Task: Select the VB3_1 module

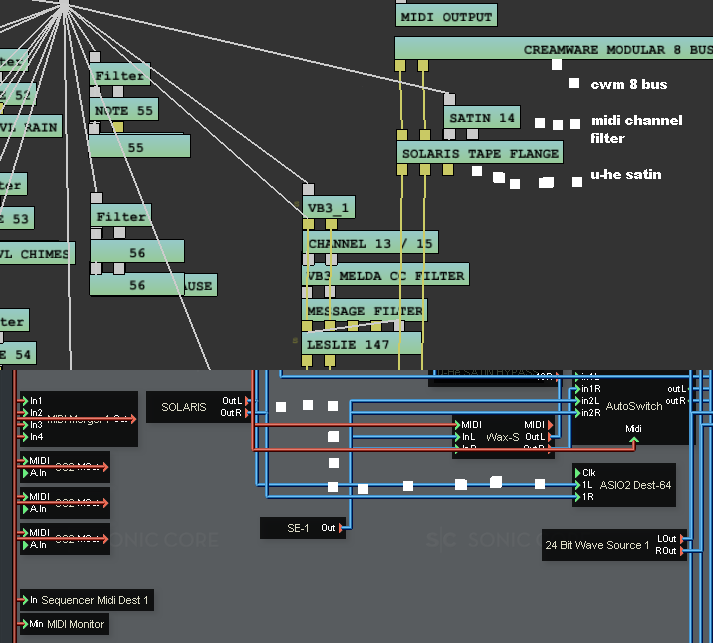Action: tap(329, 207)
